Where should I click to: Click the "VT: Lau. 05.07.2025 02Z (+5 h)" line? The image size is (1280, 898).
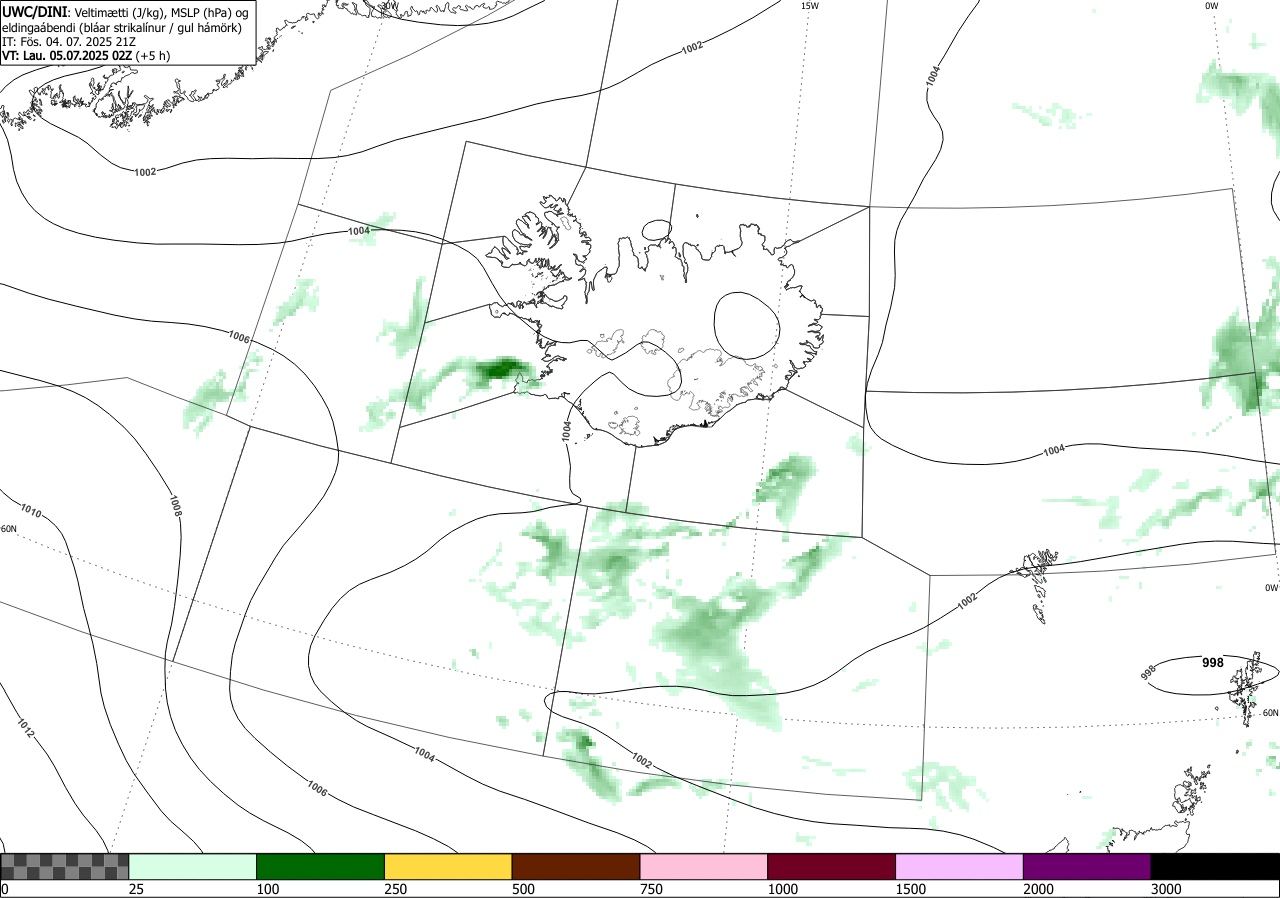pyautogui.click(x=86, y=55)
